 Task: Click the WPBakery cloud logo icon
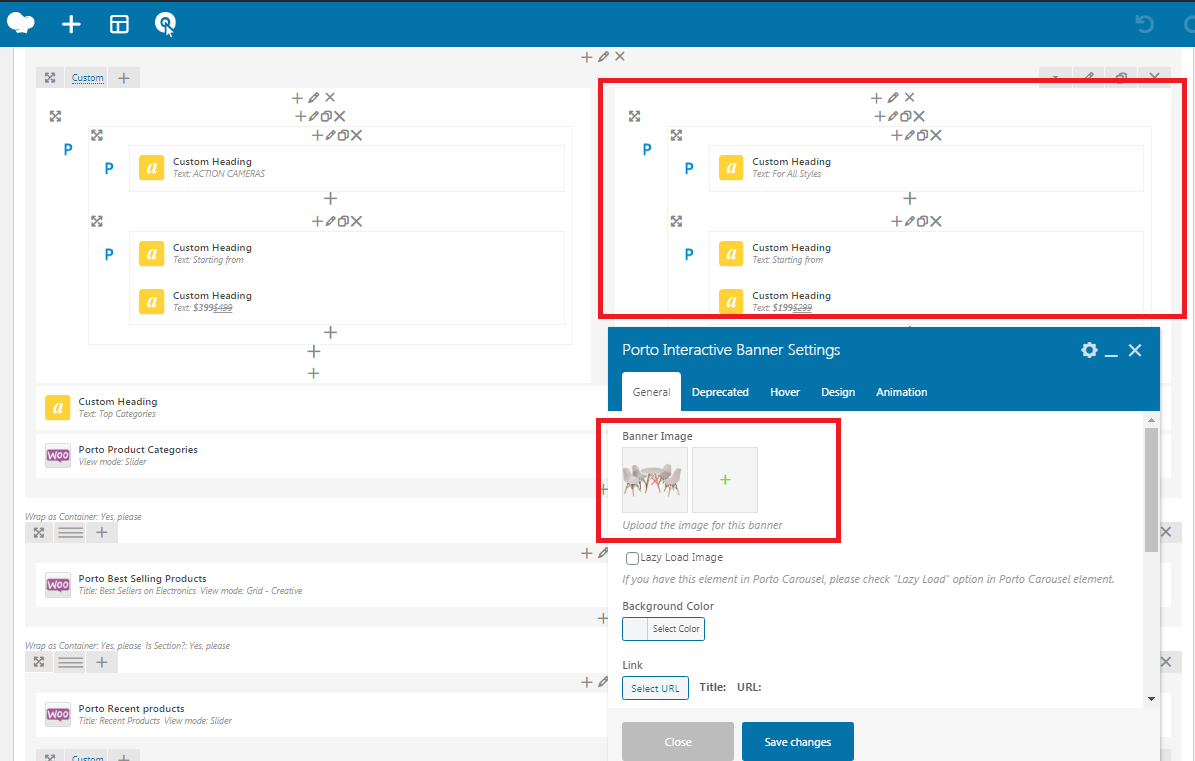tap(21, 23)
